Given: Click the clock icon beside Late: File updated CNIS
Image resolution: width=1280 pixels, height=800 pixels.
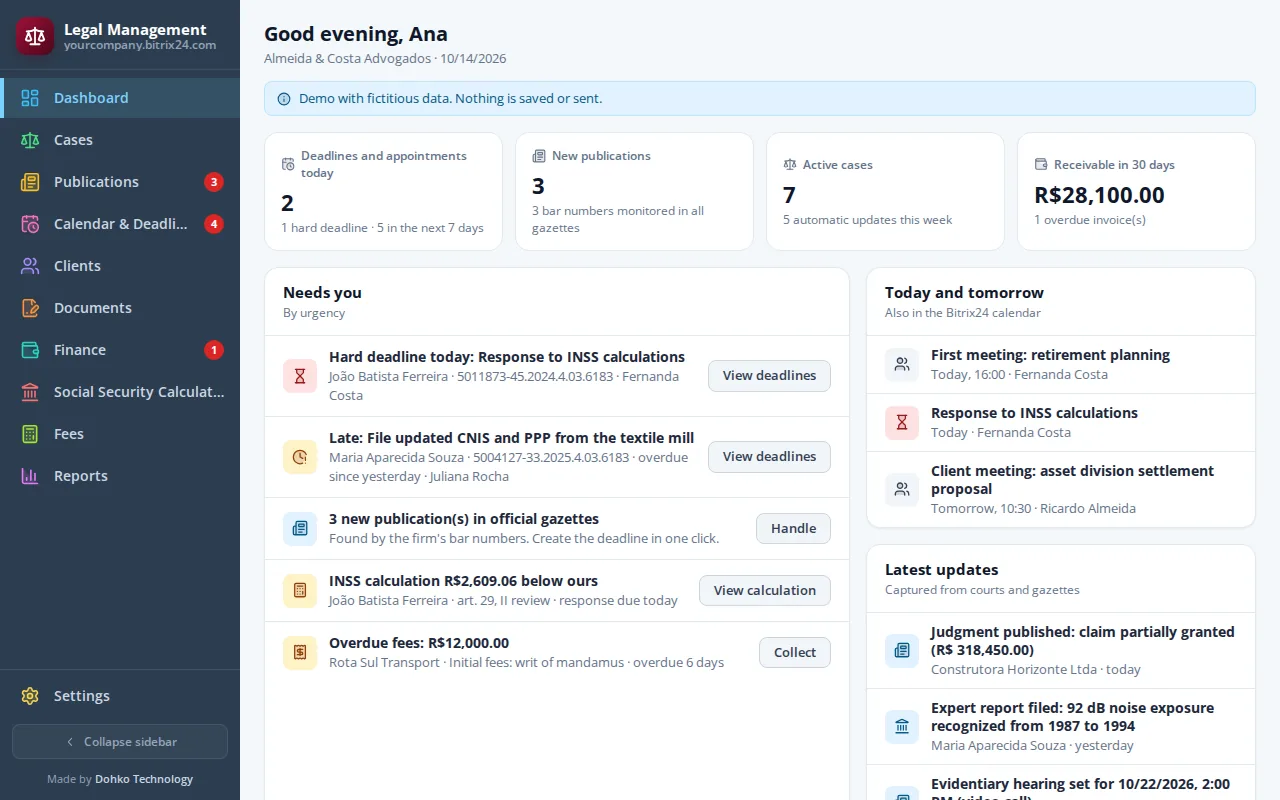Looking at the screenshot, I should [x=300, y=457].
